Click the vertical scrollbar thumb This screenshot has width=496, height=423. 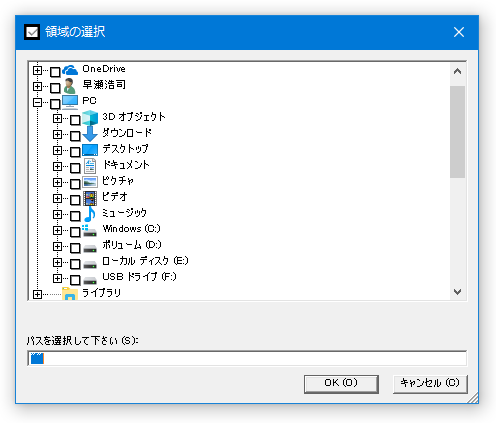pos(457,132)
